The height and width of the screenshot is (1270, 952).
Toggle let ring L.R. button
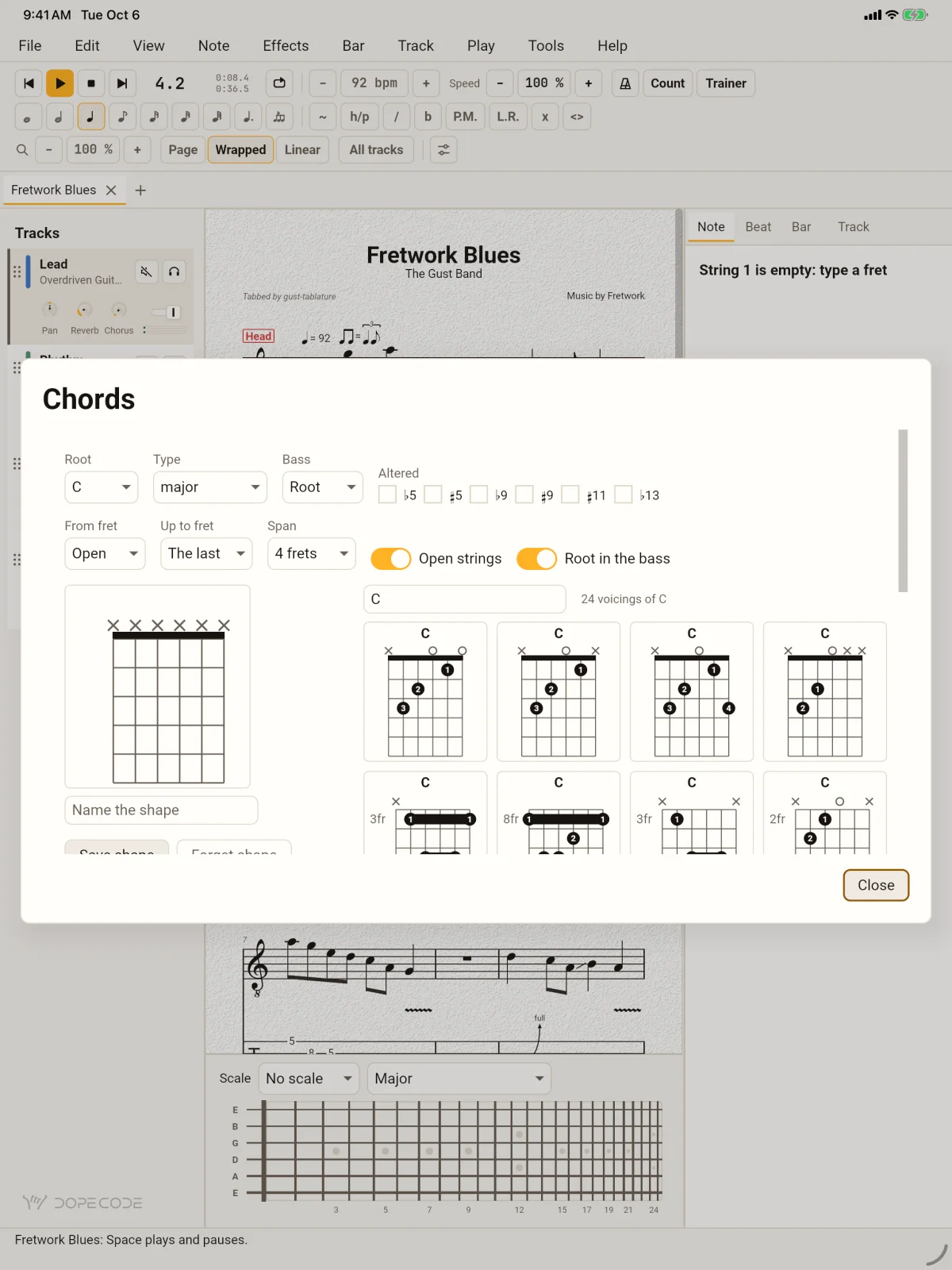click(508, 117)
